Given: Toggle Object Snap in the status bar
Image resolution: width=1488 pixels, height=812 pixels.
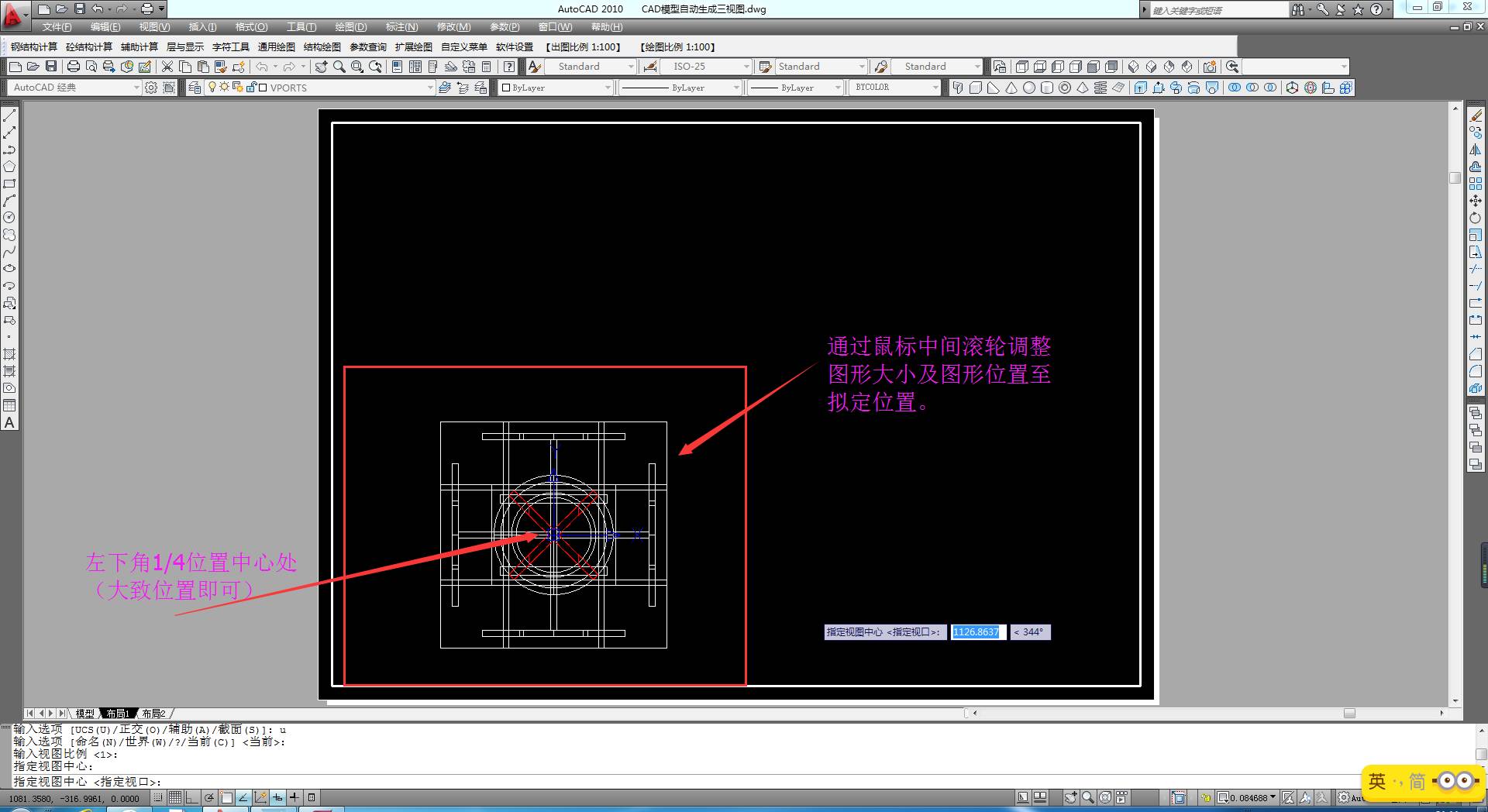Looking at the screenshot, I should coord(226,797).
